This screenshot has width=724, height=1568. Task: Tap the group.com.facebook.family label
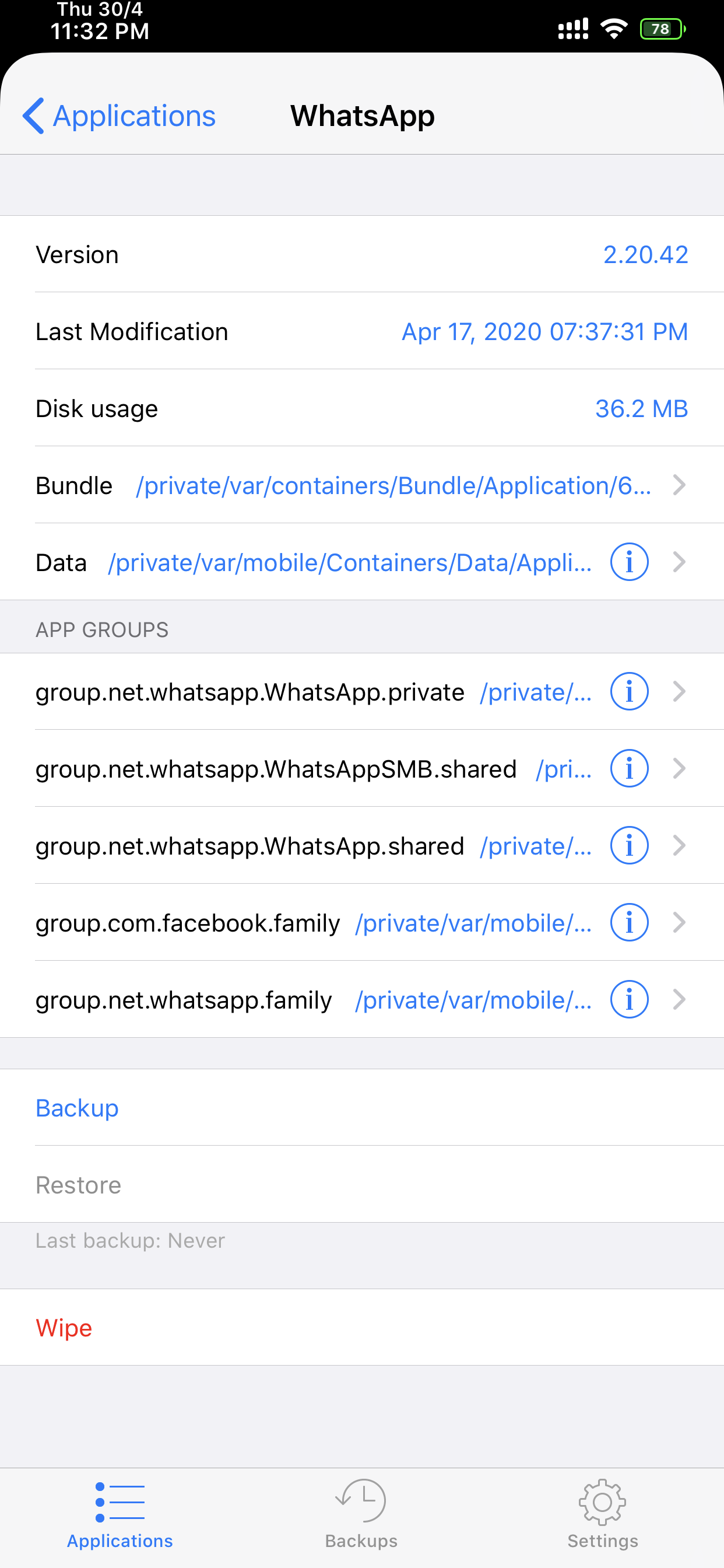click(x=188, y=923)
